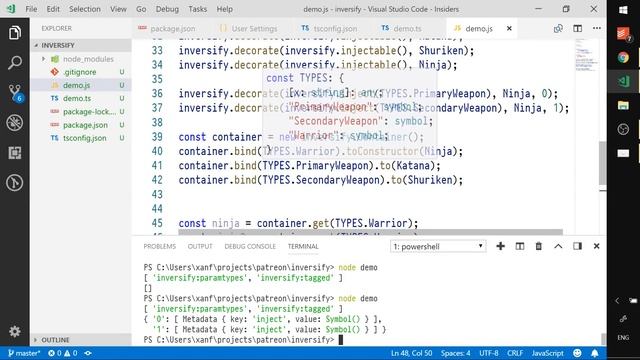Open File Explorer from the taskbar
The width and height of the screenshot is (640, 360).
tap(623, 105)
